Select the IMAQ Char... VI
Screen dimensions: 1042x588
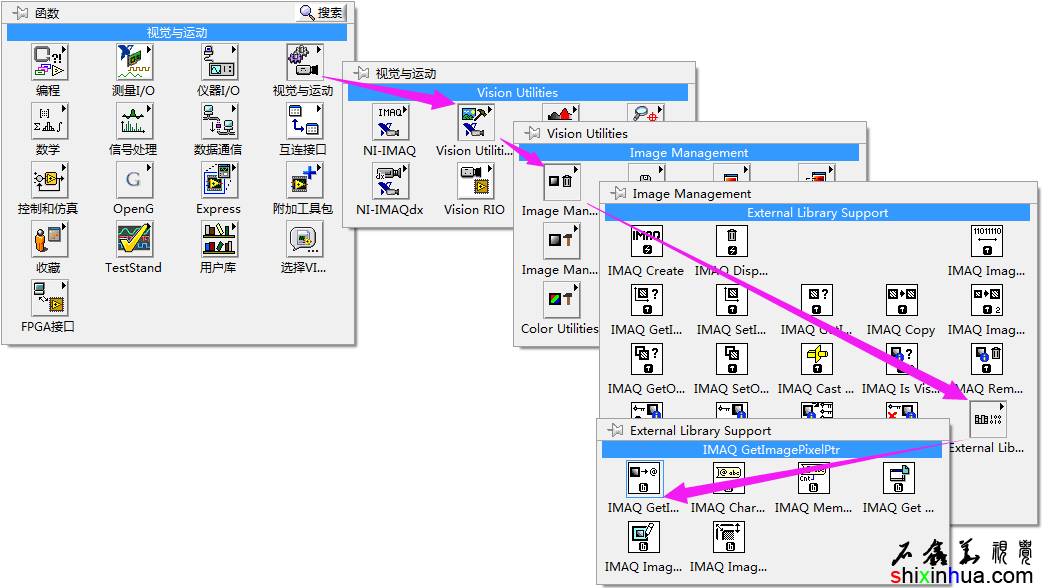(x=729, y=479)
